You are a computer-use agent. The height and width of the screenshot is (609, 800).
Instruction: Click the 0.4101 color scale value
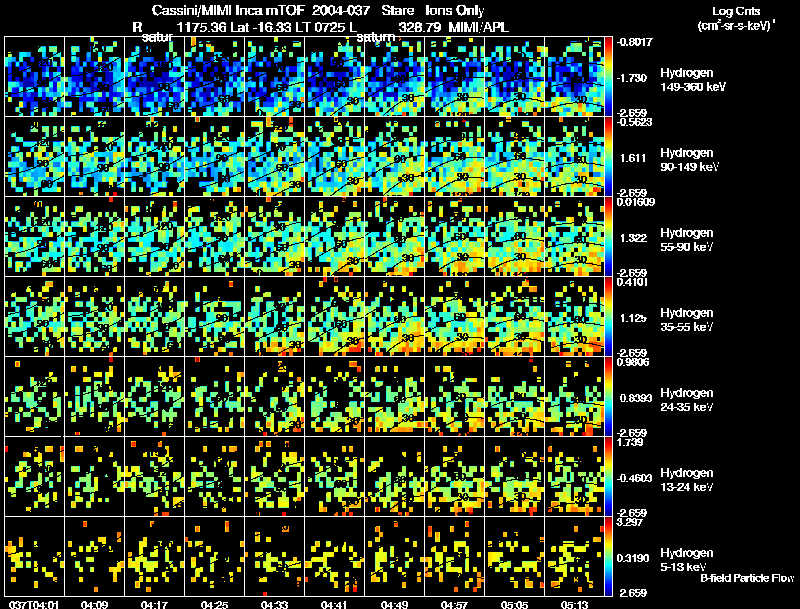tap(632, 282)
